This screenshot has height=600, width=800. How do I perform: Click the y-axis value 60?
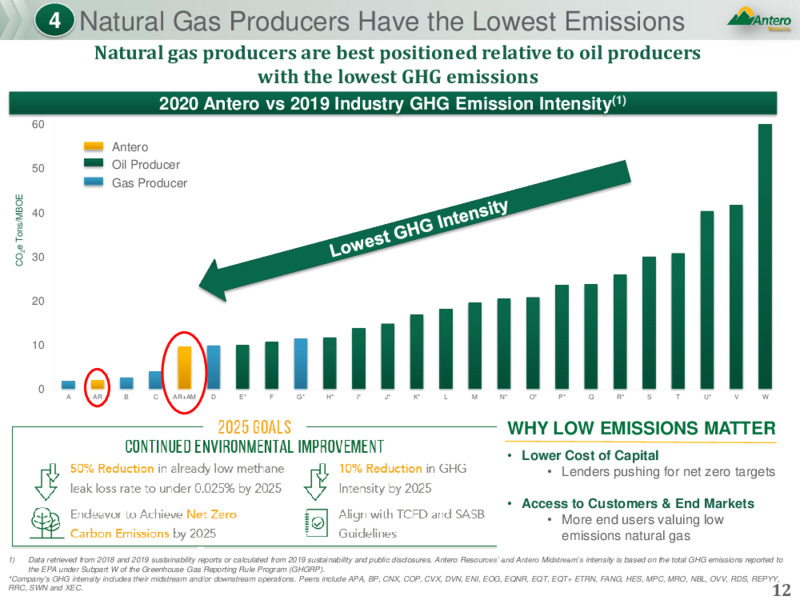[x=38, y=124]
